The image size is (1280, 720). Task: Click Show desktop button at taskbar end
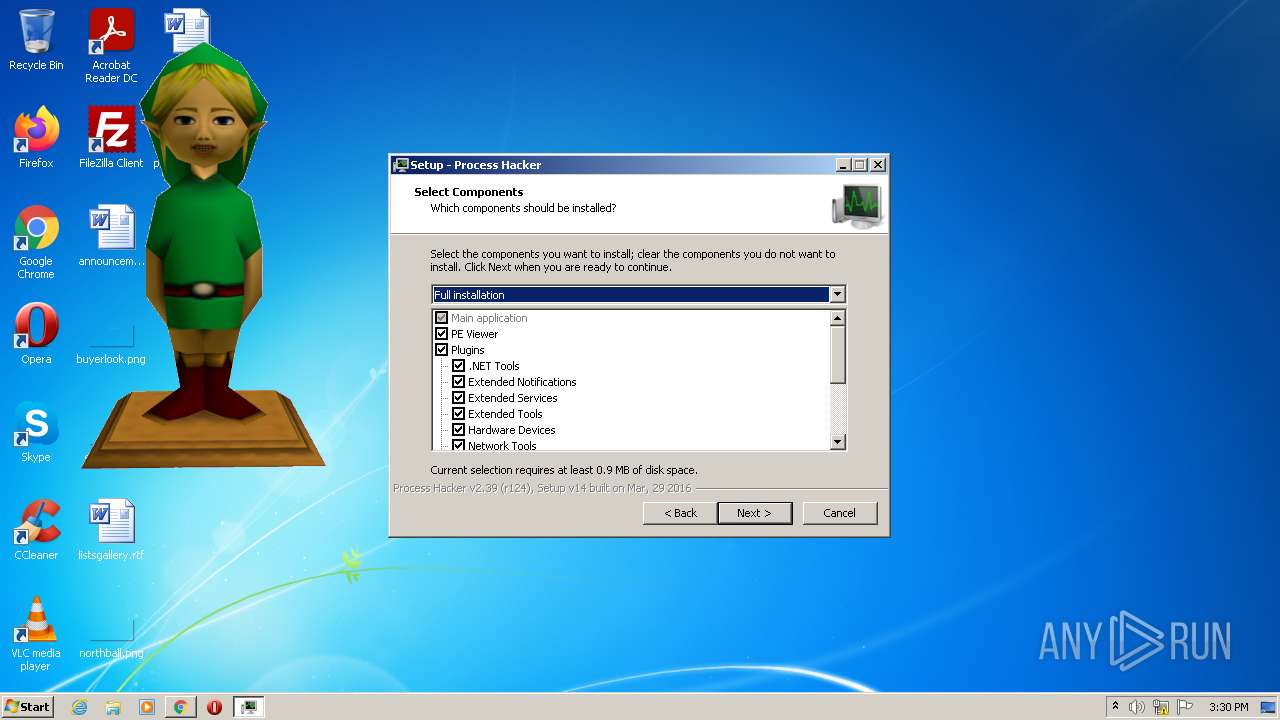click(1270, 707)
